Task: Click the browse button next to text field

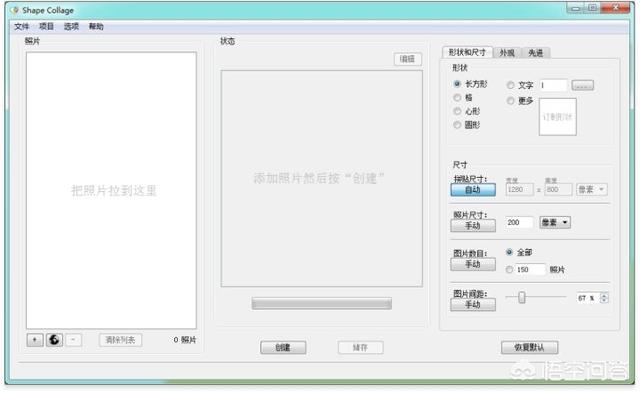Action: 582,85
